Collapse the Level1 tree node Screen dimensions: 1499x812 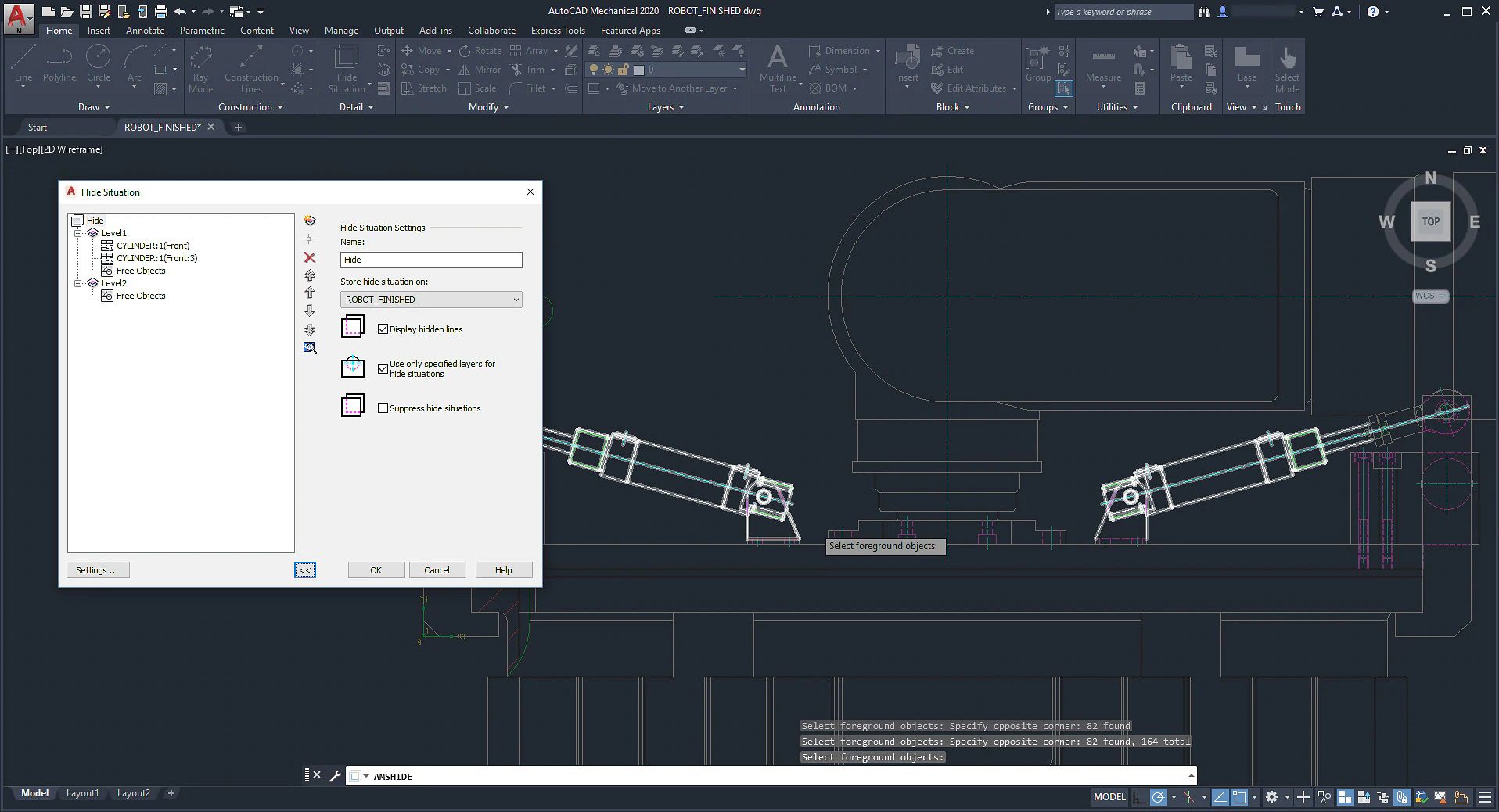78,233
